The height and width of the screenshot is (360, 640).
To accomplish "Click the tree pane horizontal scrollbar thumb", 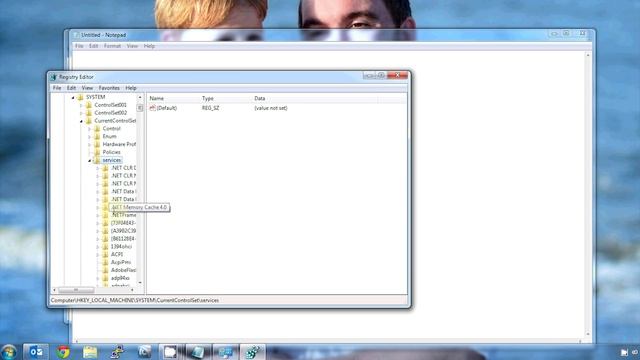I will [x=76, y=290].
